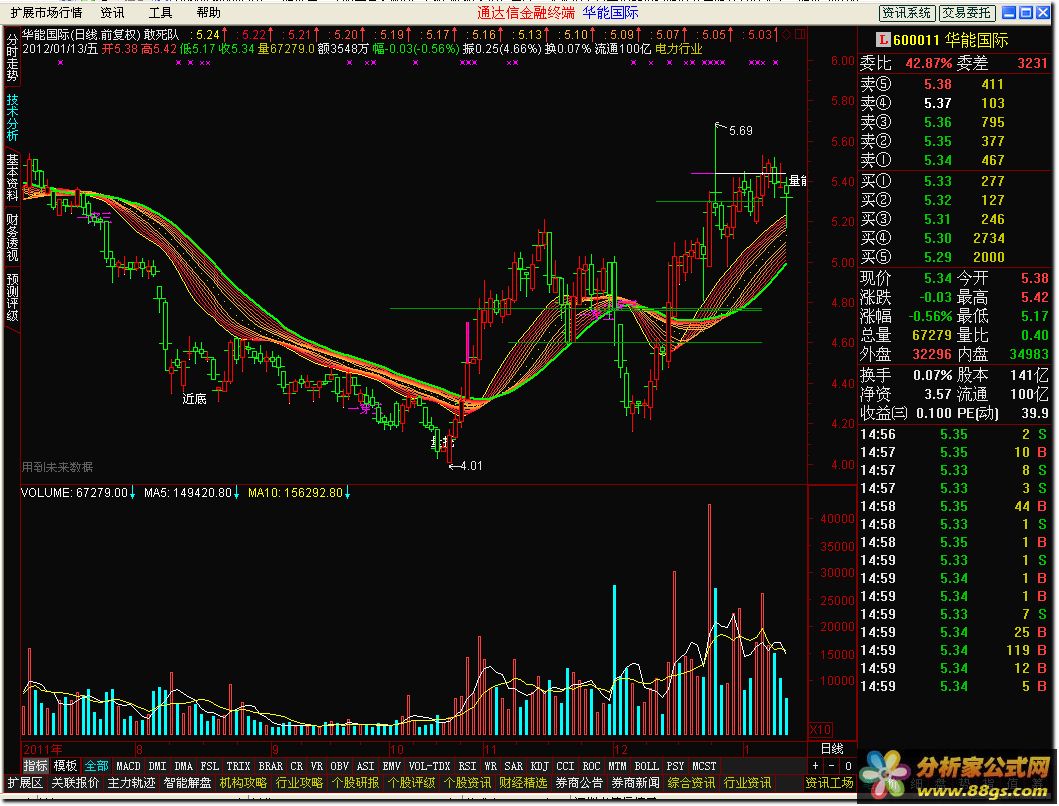Image resolution: width=1059 pixels, height=806 pixels.
Task: Click the X10 scale marker on volume axis
Action: [821, 730]
